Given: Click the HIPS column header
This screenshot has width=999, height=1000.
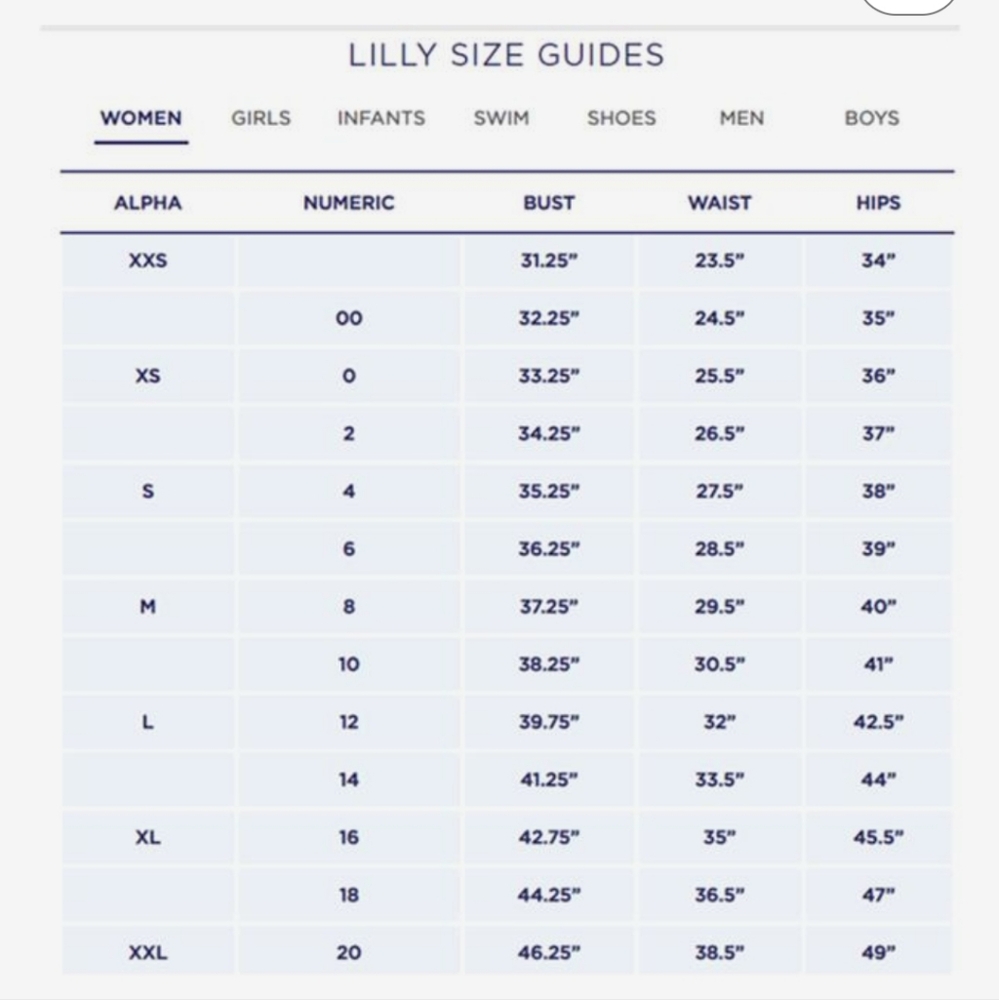Looking at the screenshot, I should tap(878, 203).
